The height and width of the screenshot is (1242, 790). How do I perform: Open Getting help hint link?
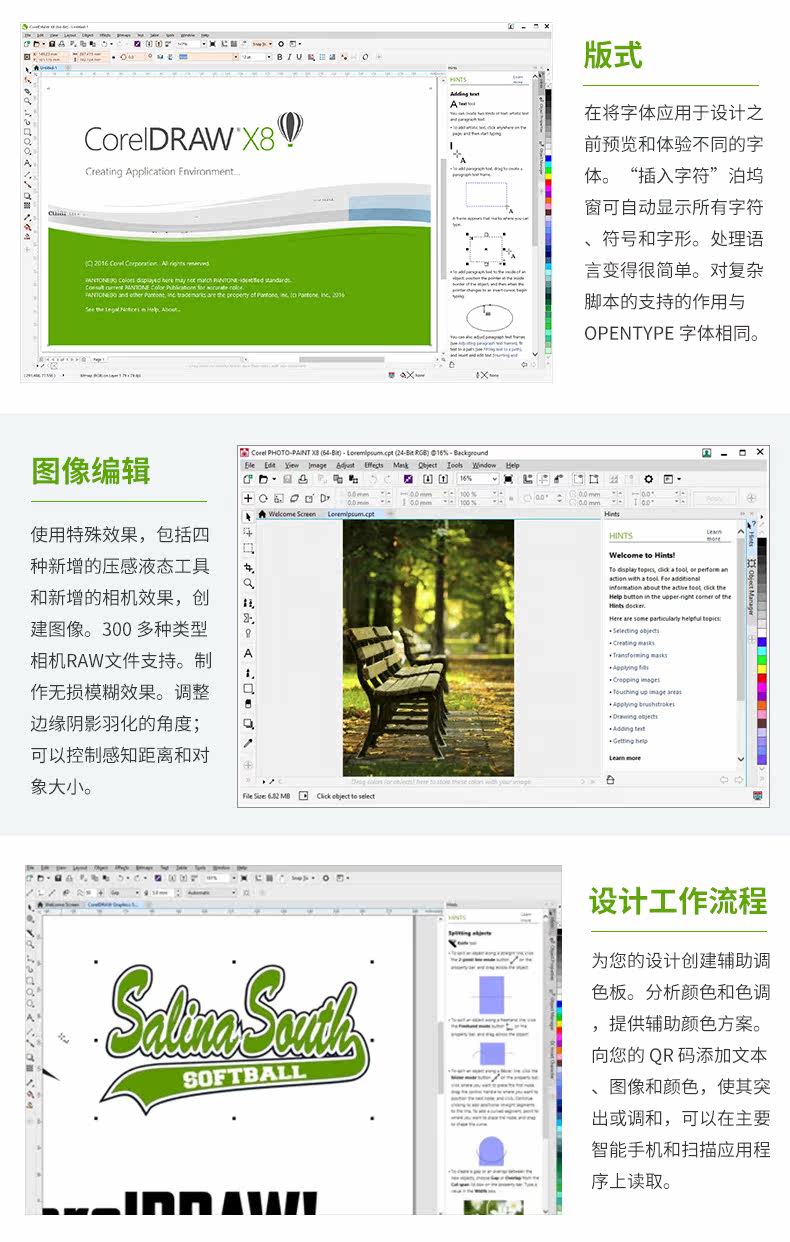coord(630,741)
